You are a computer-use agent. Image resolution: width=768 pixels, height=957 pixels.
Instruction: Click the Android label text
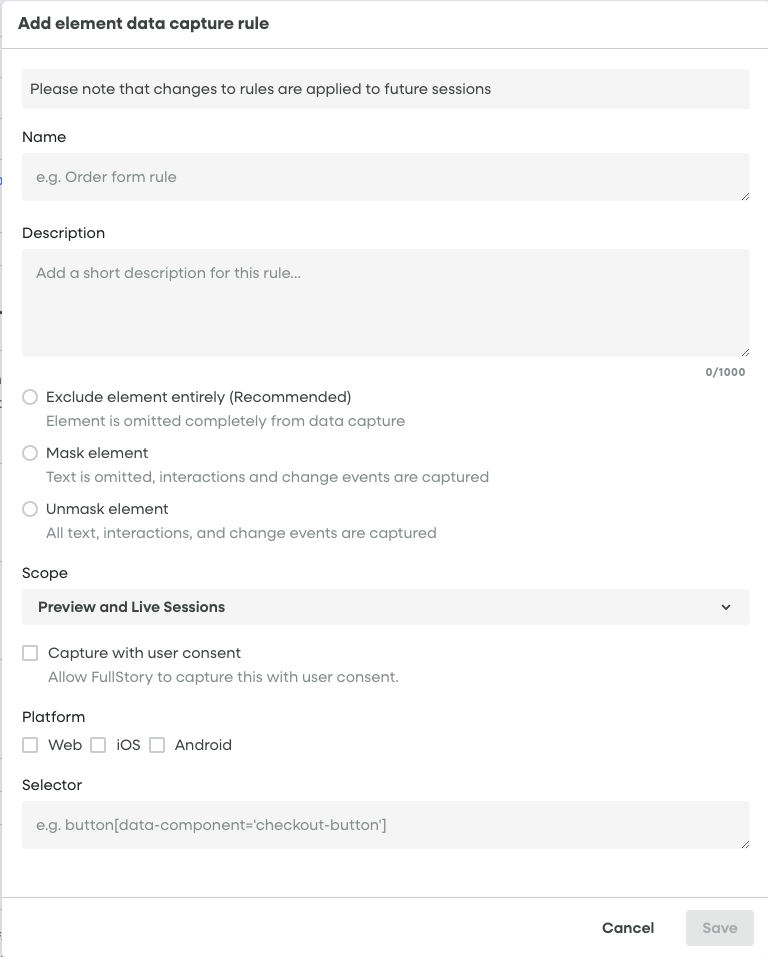(203, 745)
